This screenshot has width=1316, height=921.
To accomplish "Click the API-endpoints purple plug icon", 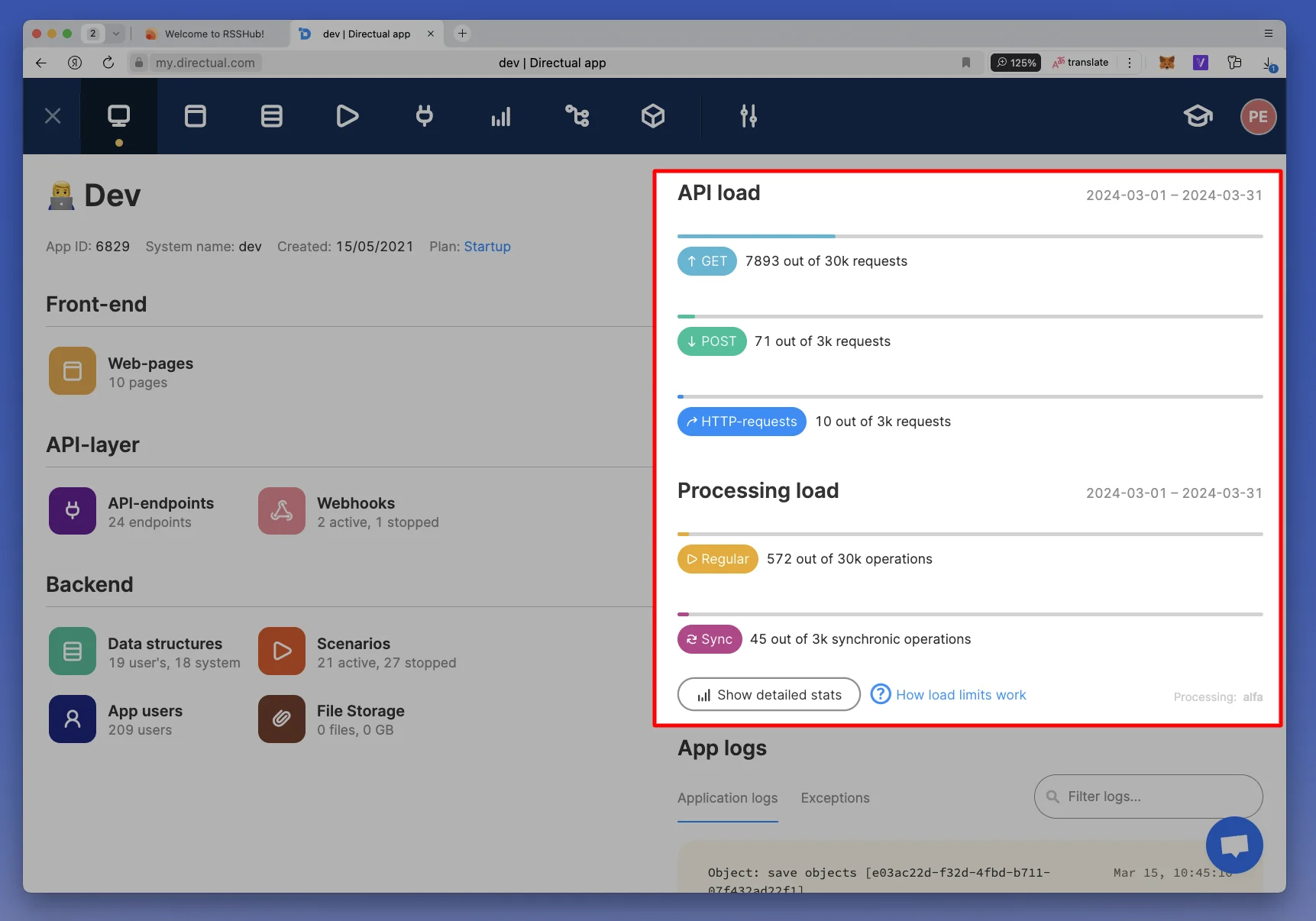I will [73, 511].
